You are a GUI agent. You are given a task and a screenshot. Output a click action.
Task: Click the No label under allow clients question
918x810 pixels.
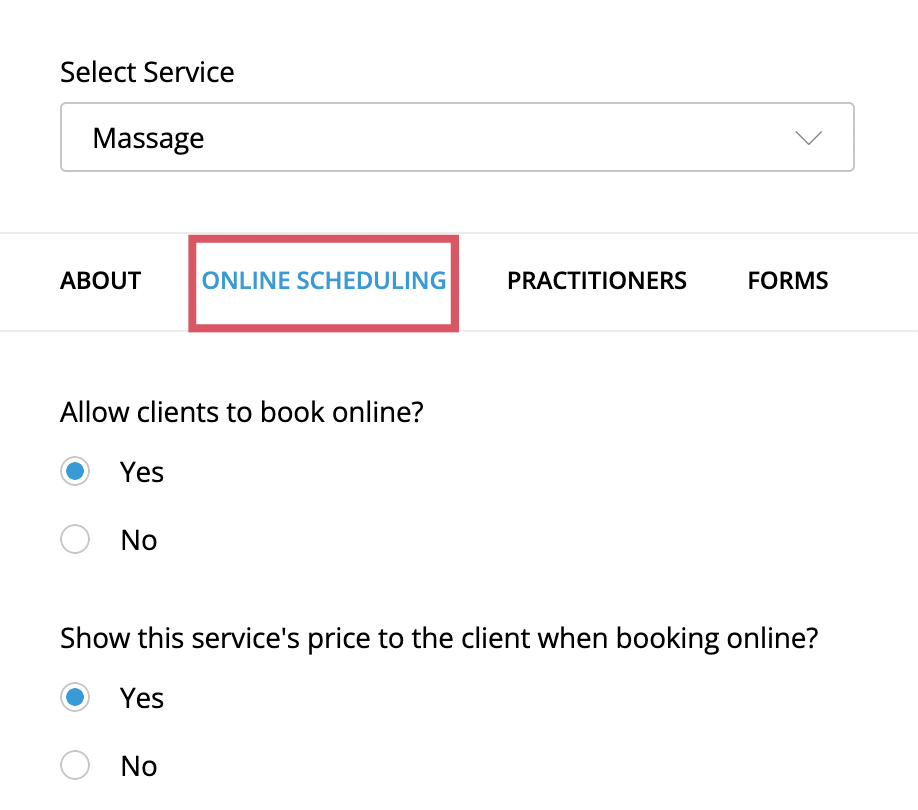(139, 540)
